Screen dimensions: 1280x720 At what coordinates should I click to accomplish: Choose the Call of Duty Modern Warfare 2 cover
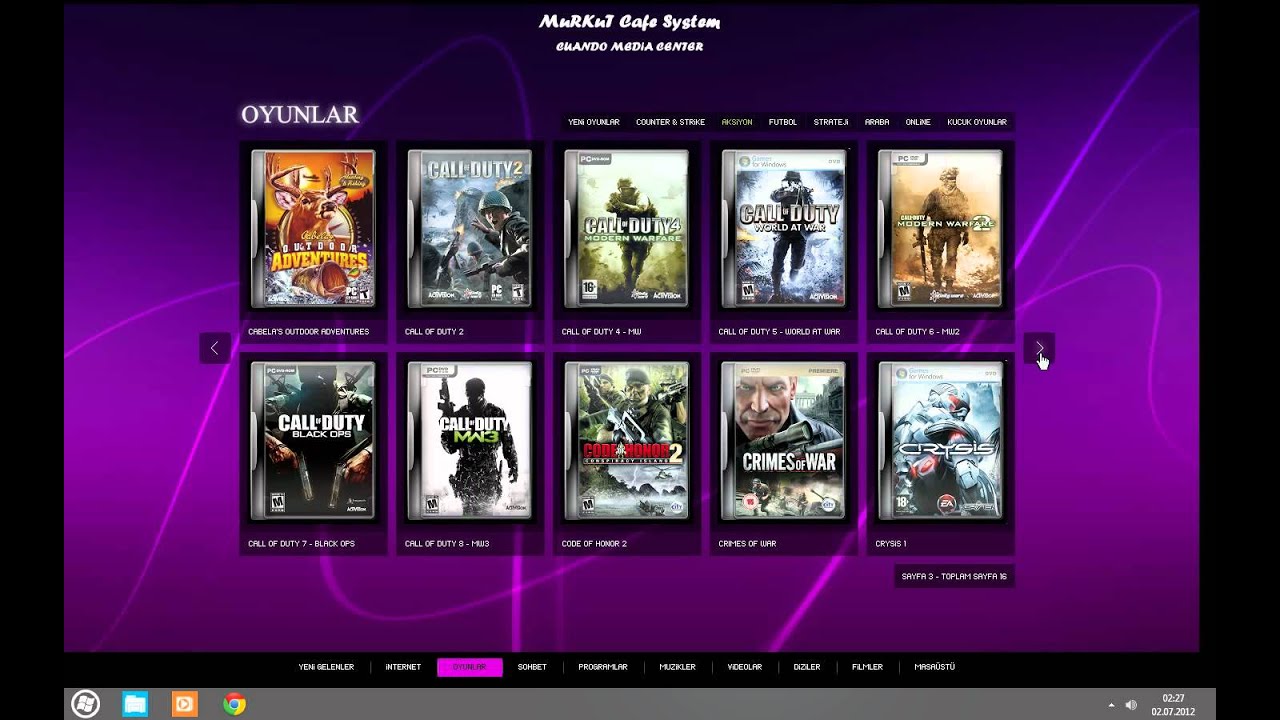pyautogui.click(x=940, y=228)
